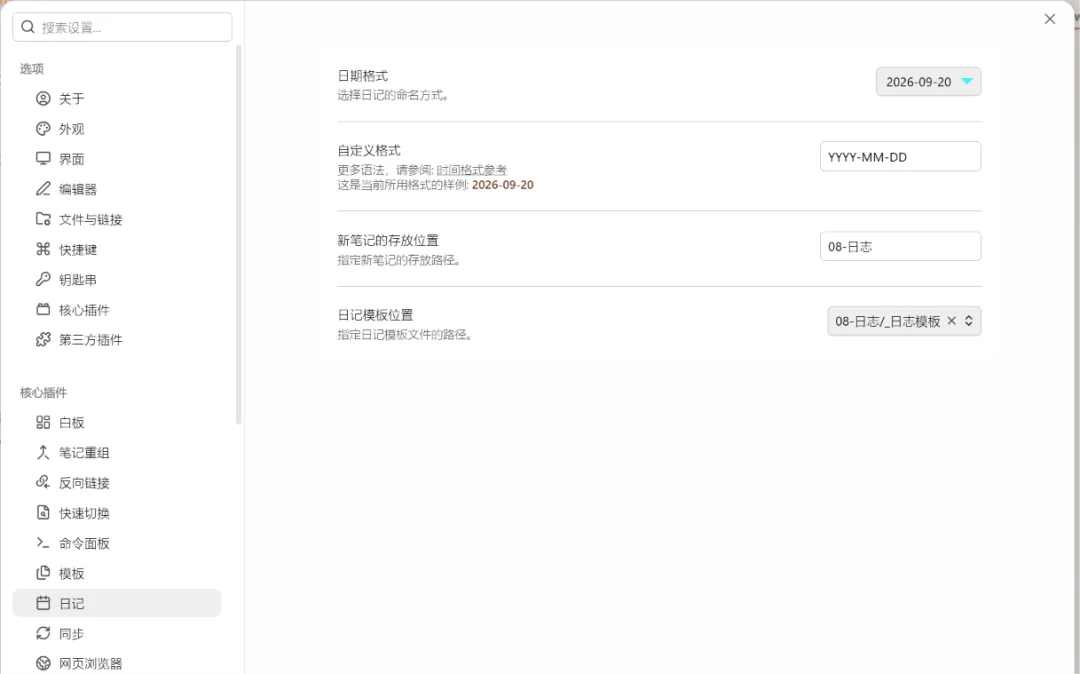The height and width of the screenshot is (674, 1080).
Task: Select the 外观 palette icon
Action: (x=43, y=129)
